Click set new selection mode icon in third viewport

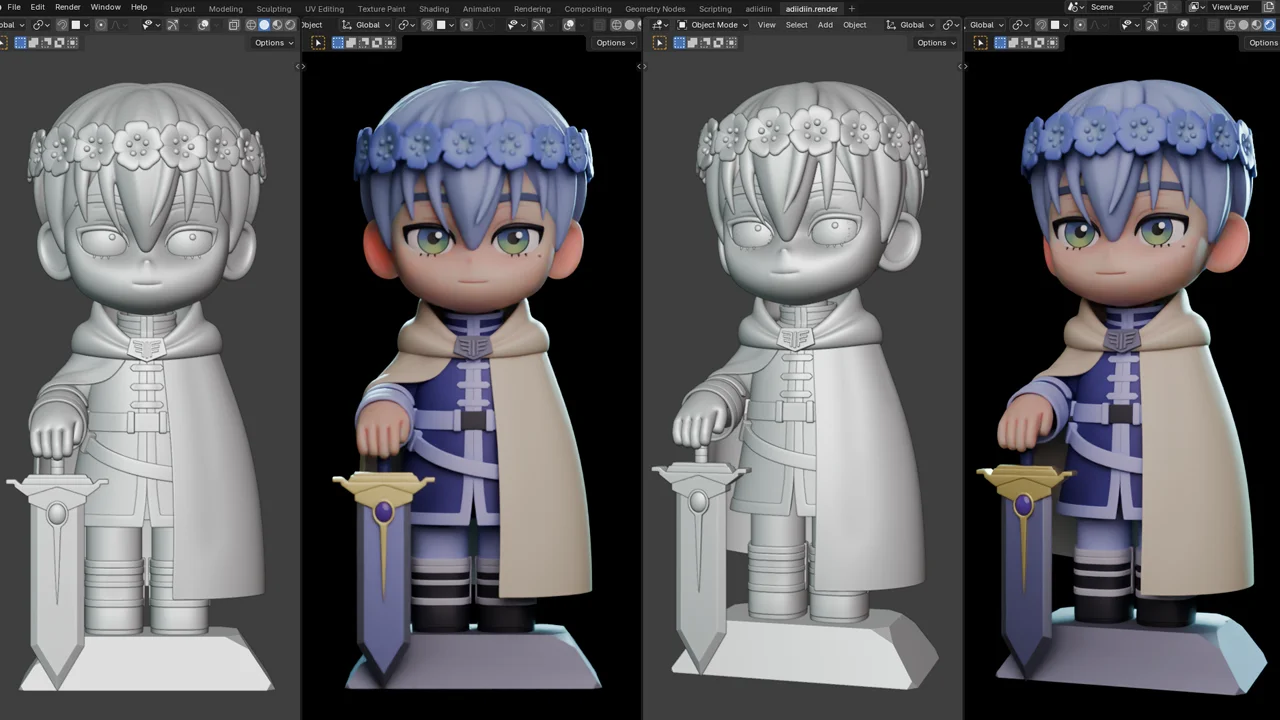click(x=679, y=43)
